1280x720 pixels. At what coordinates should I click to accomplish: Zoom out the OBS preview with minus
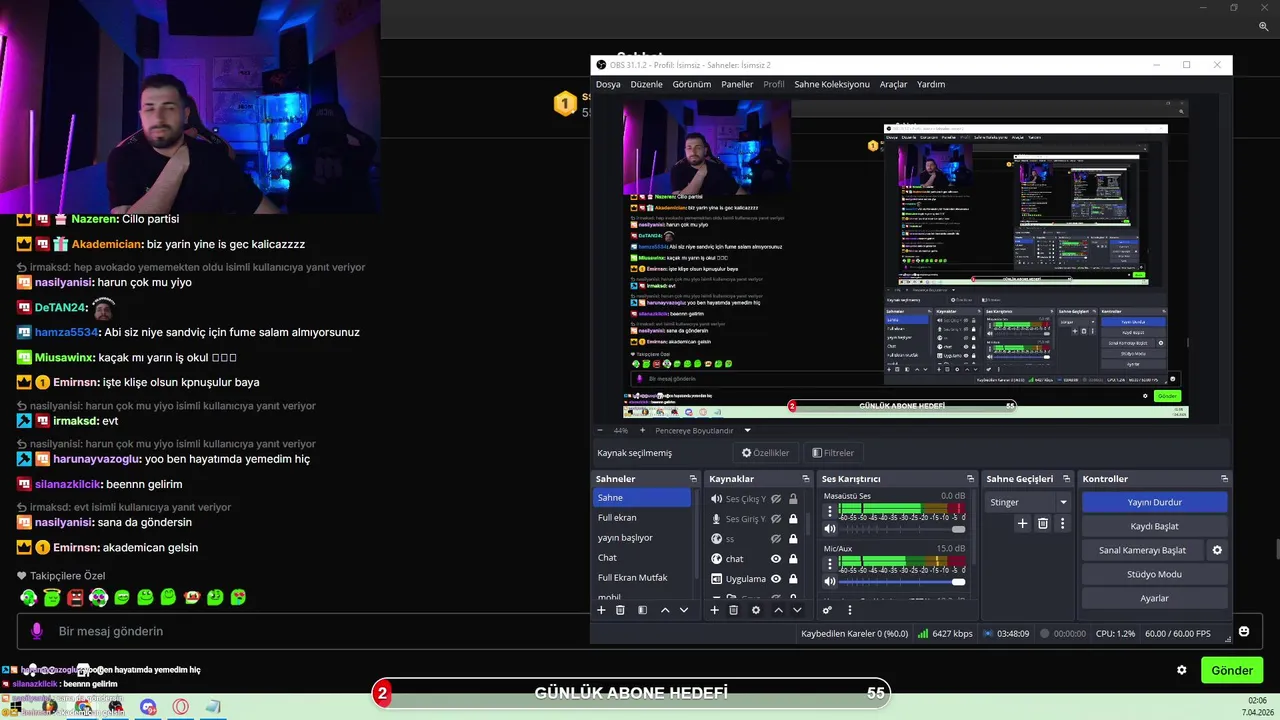coord(600,430)
